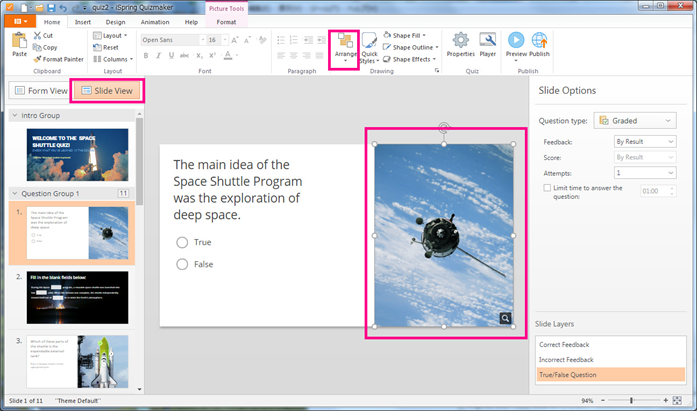The image size is (697, 411).
Task: Open the Insert ribbon tab
Action: 83,22
